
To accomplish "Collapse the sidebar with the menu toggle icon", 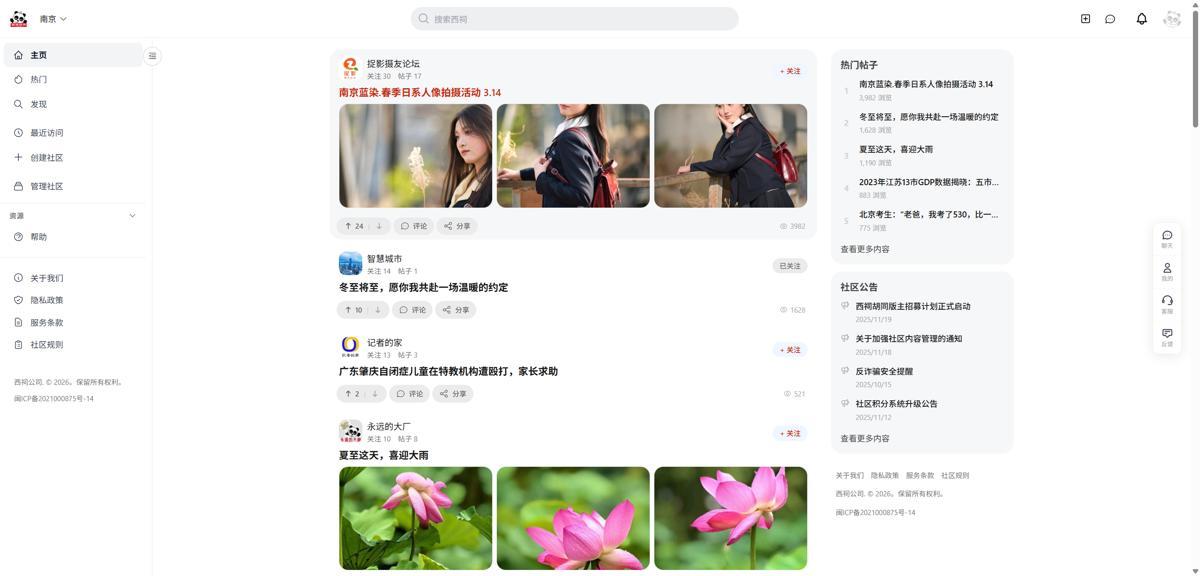I will point(152,56).
